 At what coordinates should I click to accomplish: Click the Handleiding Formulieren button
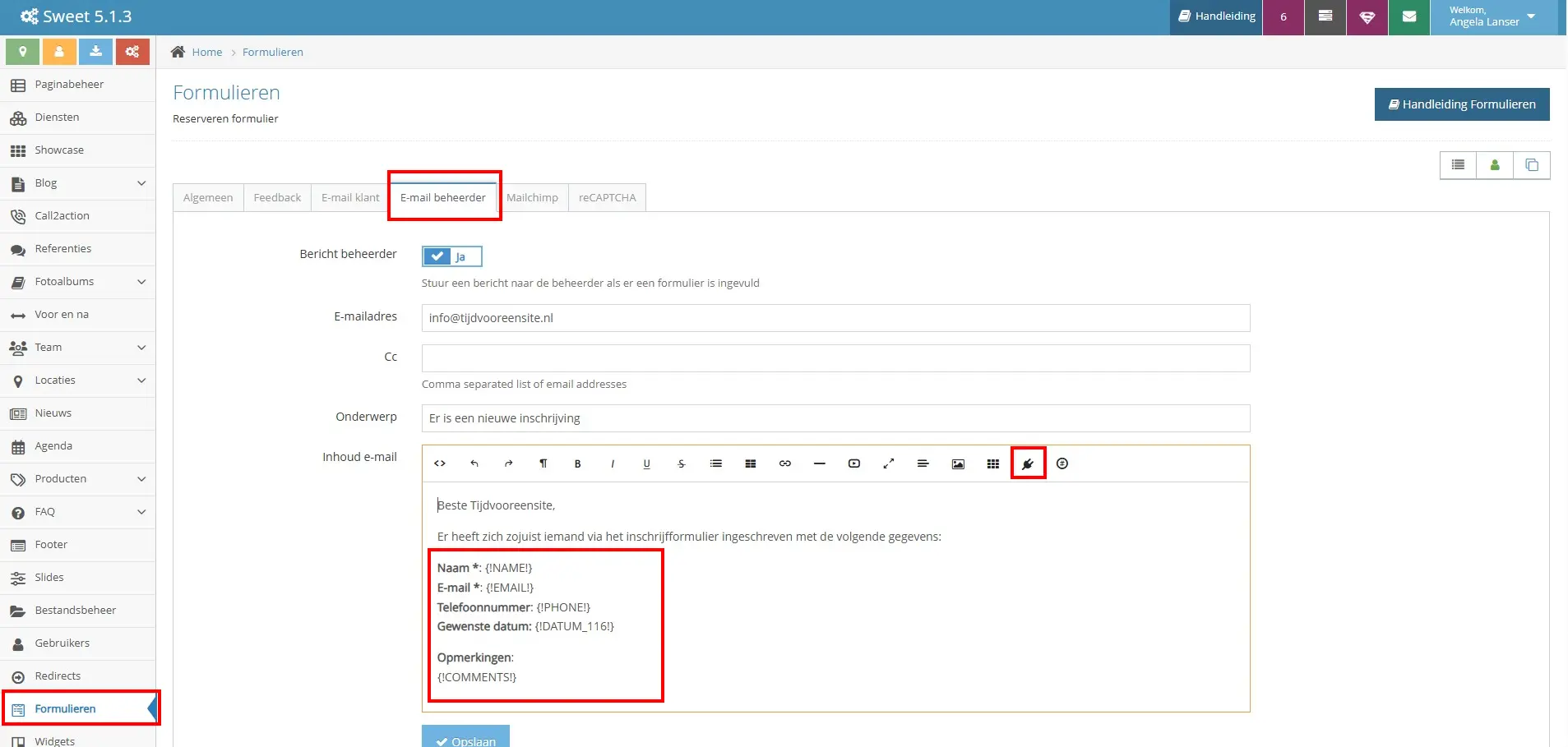pos(1462,104)
